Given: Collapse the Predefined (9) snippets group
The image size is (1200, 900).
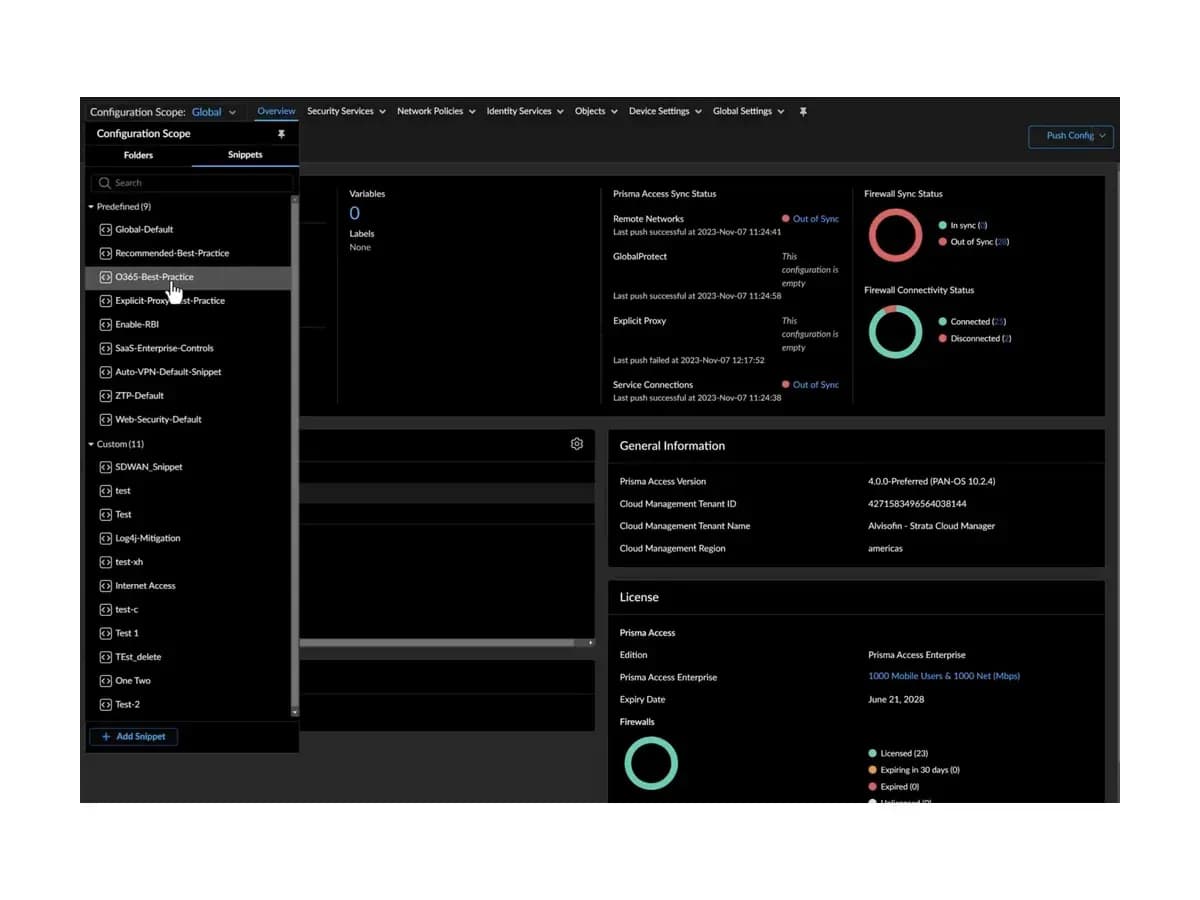Looking at the screenshot, I should (x=91, y=207).
